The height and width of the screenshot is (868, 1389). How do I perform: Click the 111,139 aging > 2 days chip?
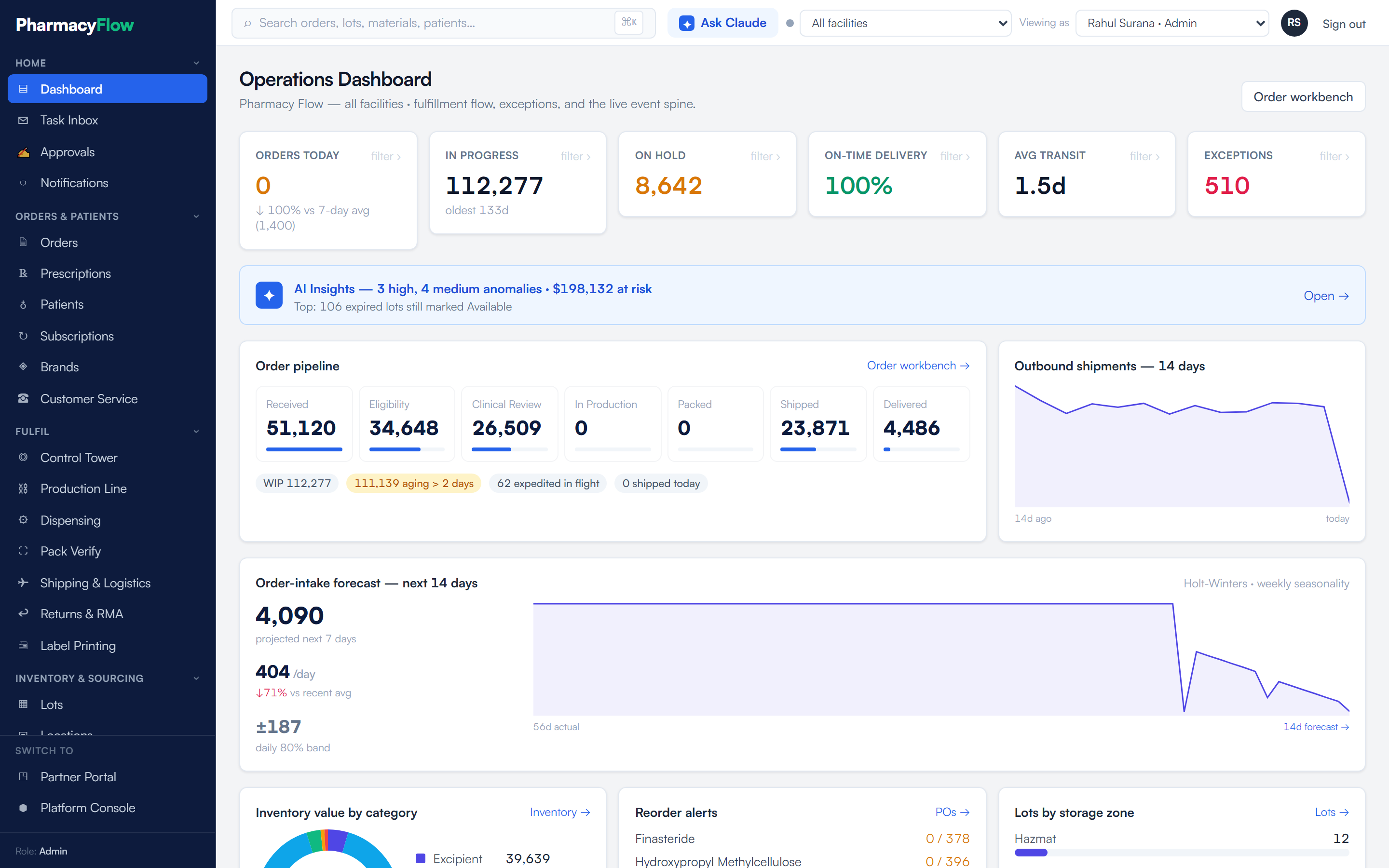click(x=414, y=483)
